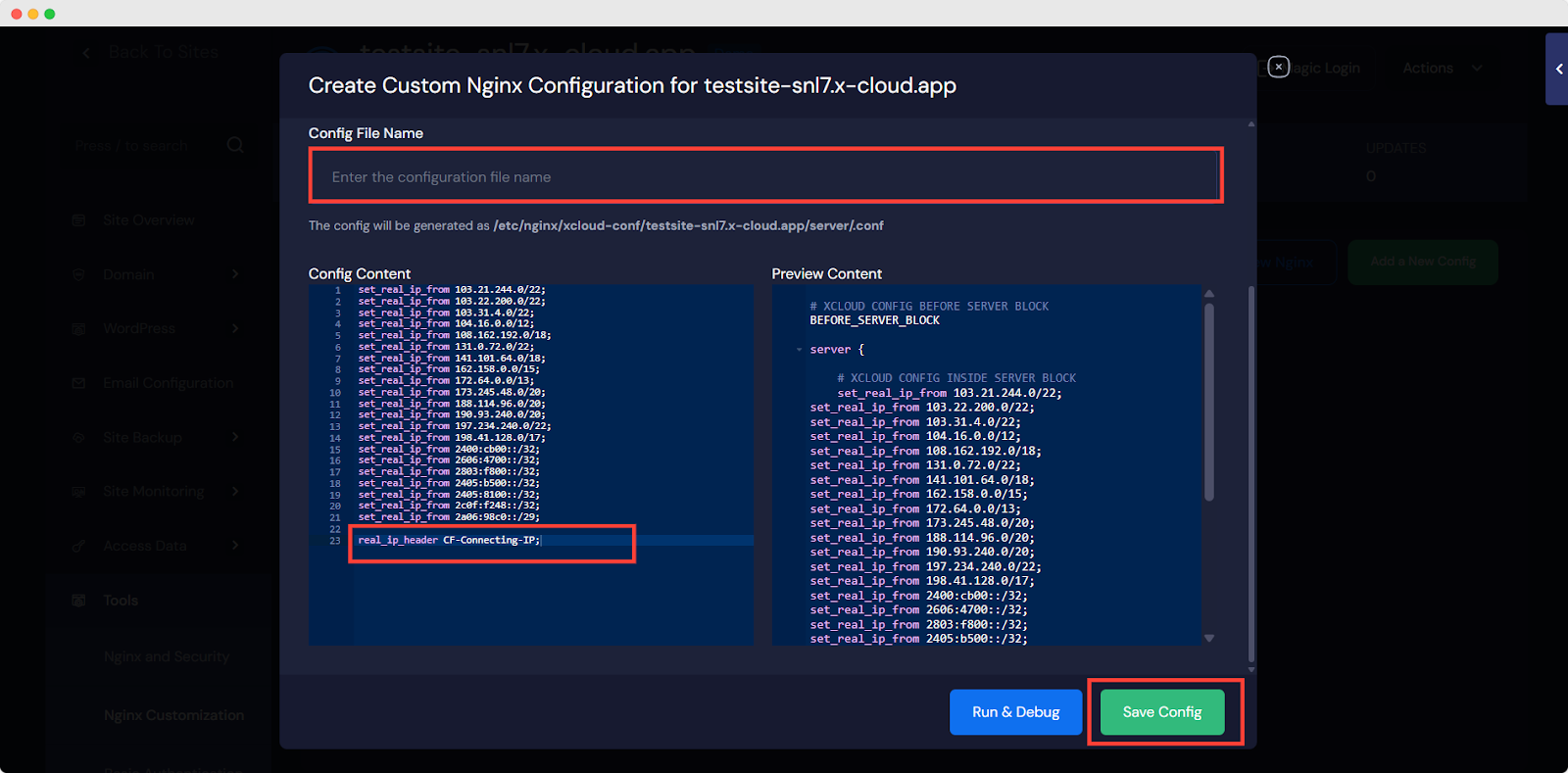Open Site Overview via its sidebar icon
This screenshot has height=773, width=1568.
(78, 220)
